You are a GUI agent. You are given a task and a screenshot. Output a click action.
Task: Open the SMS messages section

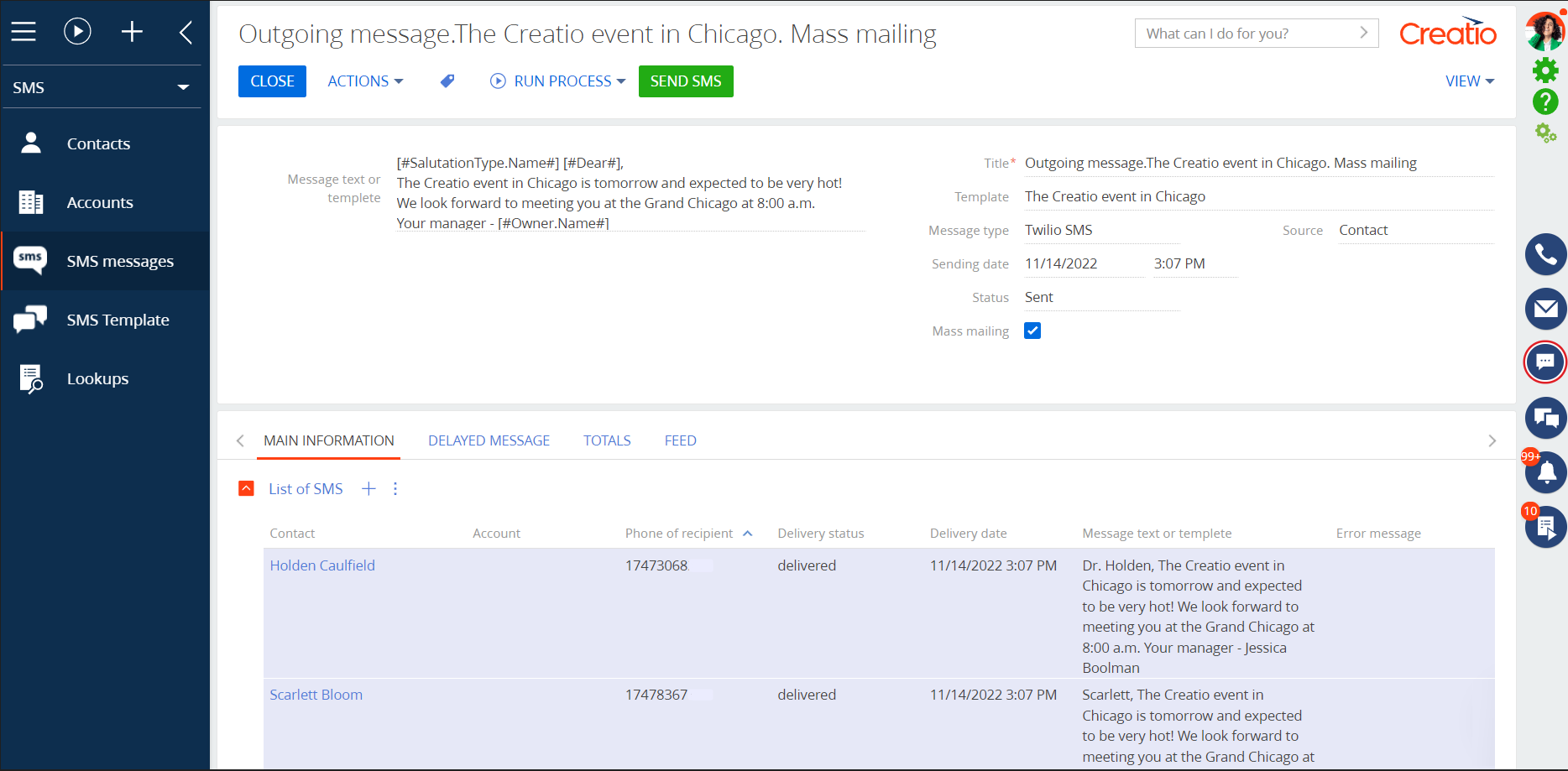(x=120, y=261)
